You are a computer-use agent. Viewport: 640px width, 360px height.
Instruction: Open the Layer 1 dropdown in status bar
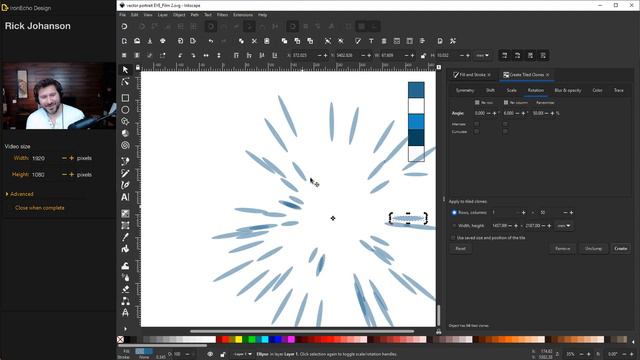242,354
